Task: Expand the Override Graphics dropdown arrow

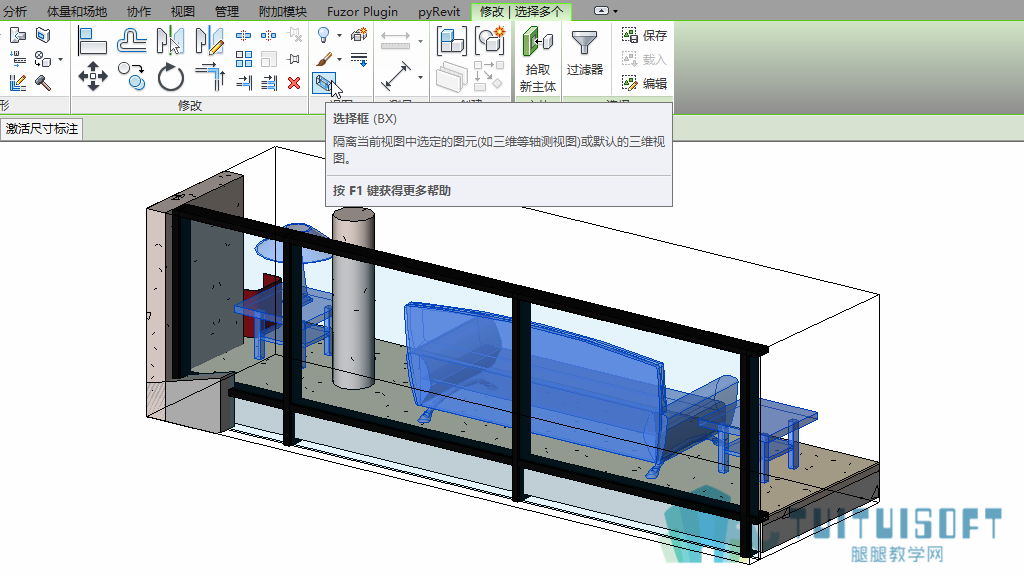Action: [x=340, y=60]
